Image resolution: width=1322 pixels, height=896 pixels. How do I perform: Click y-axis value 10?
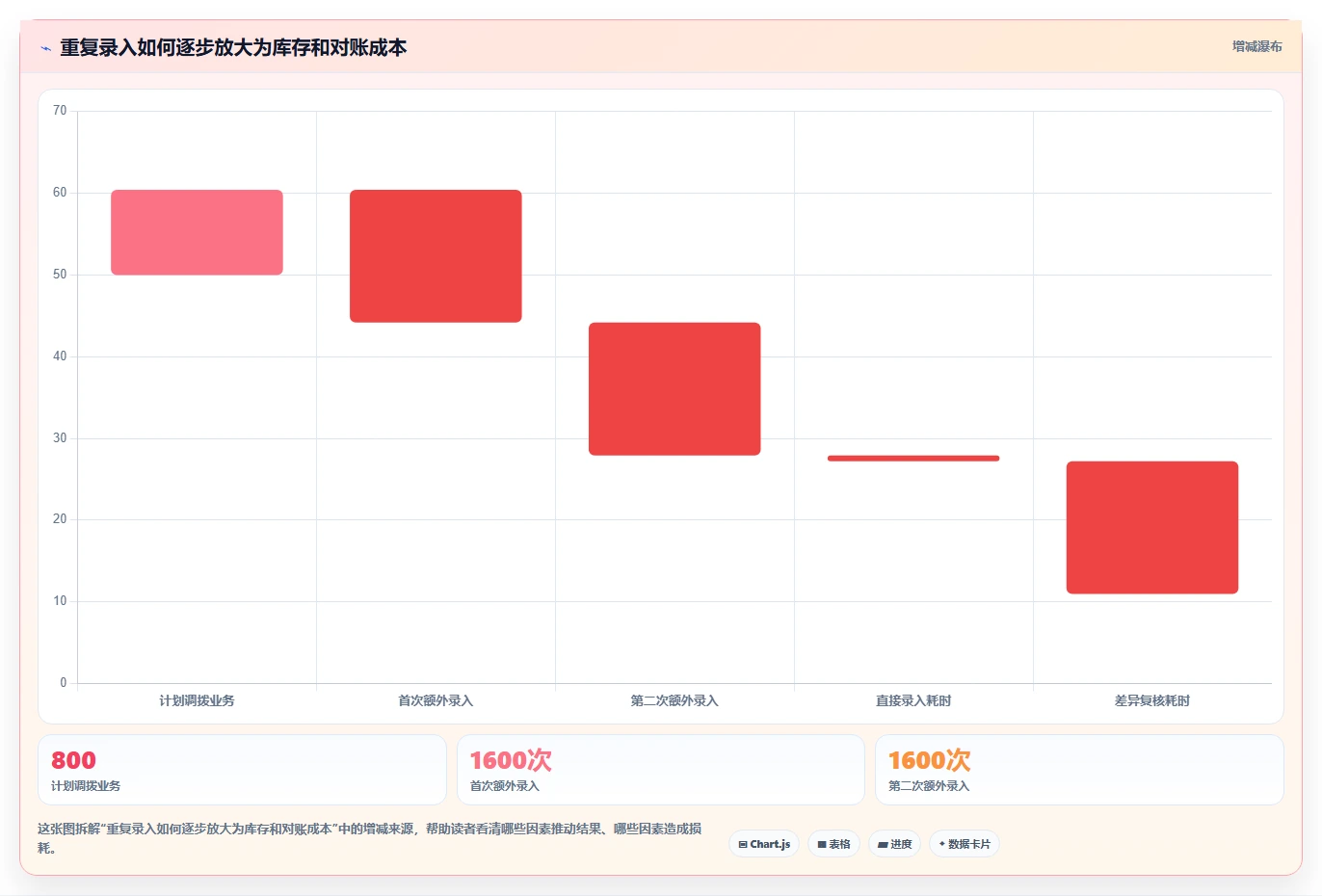click(x=60, y=601)
